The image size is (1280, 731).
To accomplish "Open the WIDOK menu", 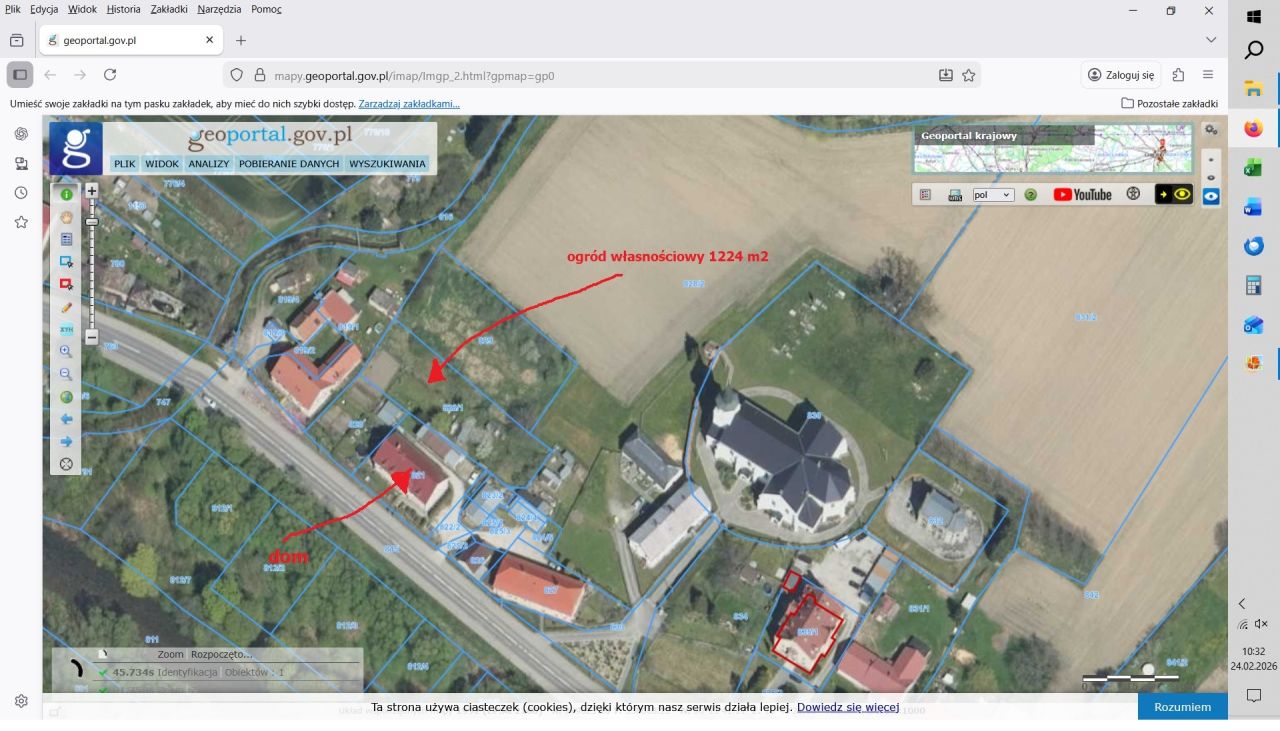I will click(162, 164).
